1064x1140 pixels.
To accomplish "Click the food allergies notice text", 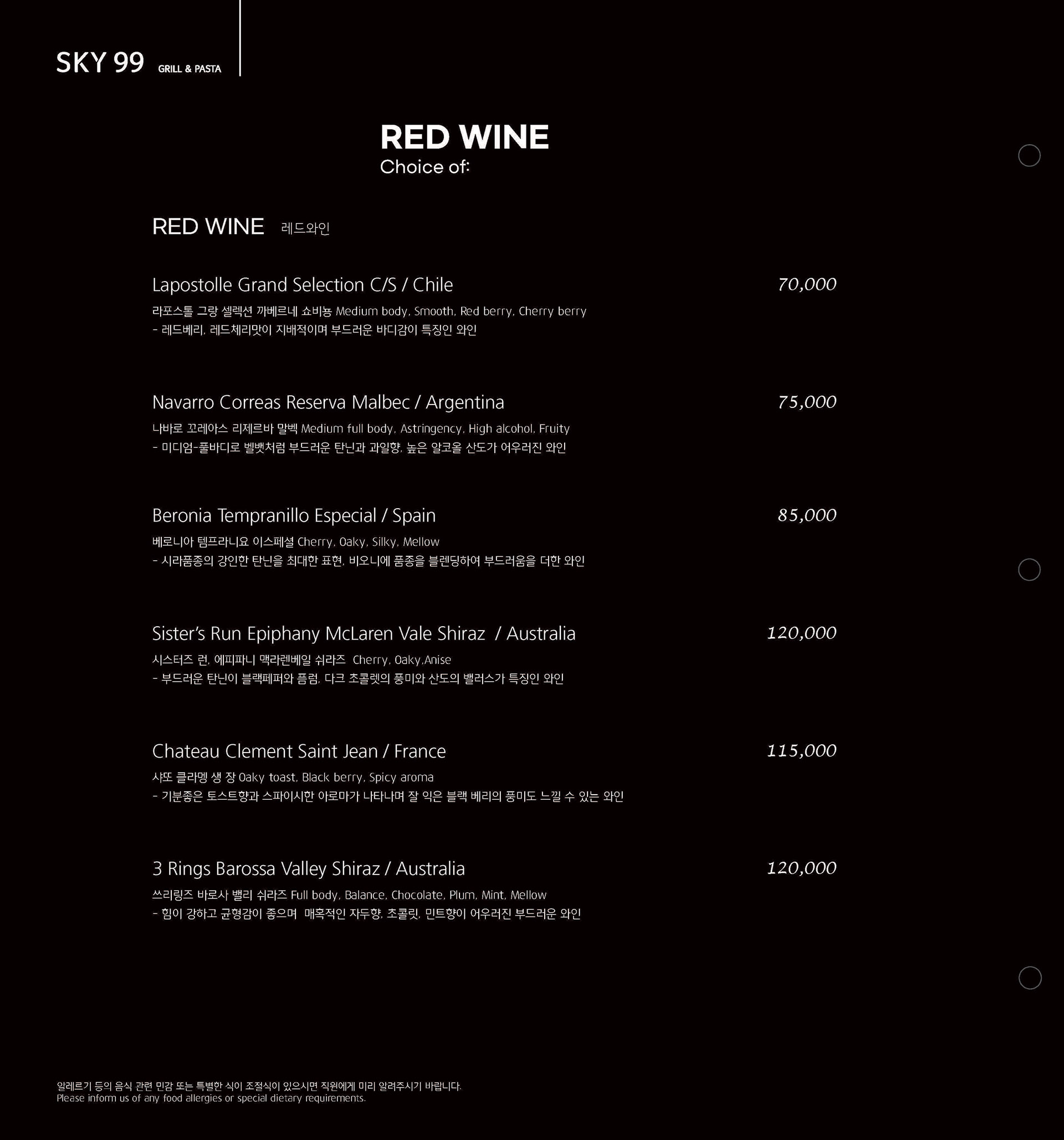I will pyautogui.click(x=259, y=1092).
